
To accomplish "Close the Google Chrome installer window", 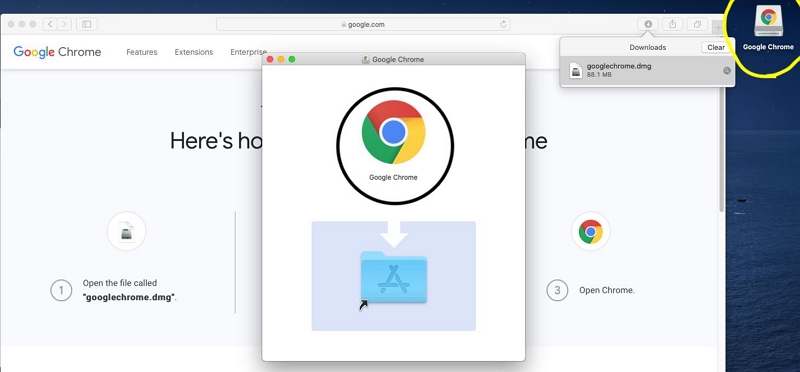I will point(270,59).
